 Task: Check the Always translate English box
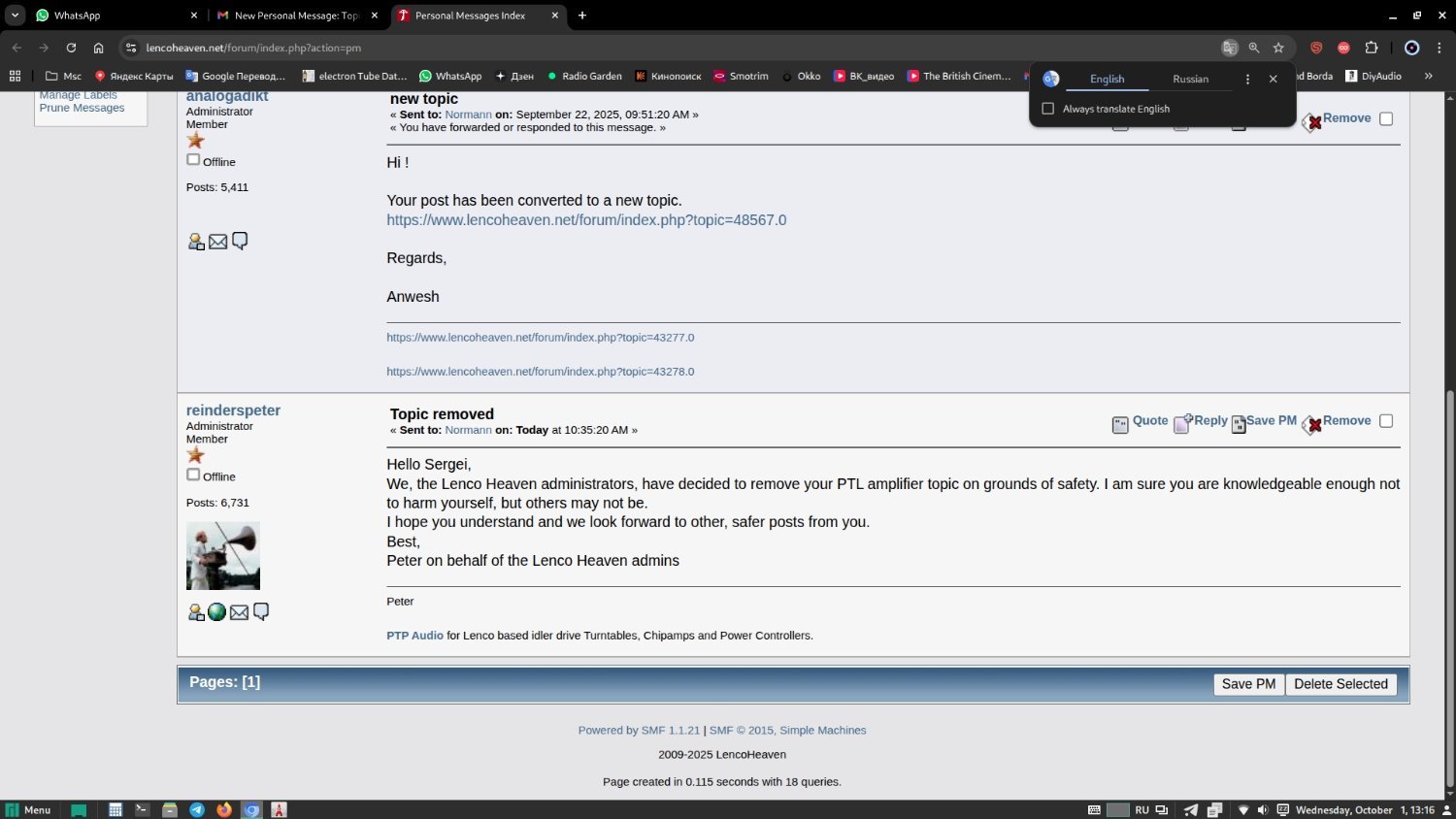[x=1048, y=109]
